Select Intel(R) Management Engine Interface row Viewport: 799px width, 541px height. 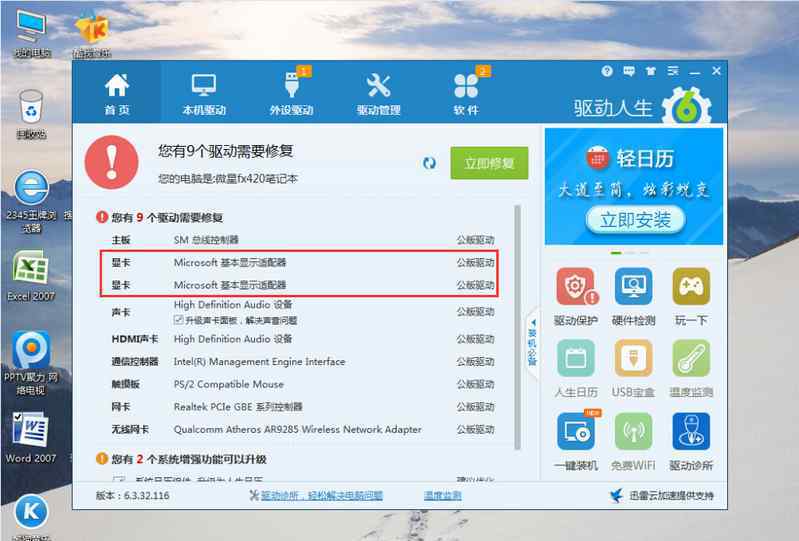click(303, 362)
